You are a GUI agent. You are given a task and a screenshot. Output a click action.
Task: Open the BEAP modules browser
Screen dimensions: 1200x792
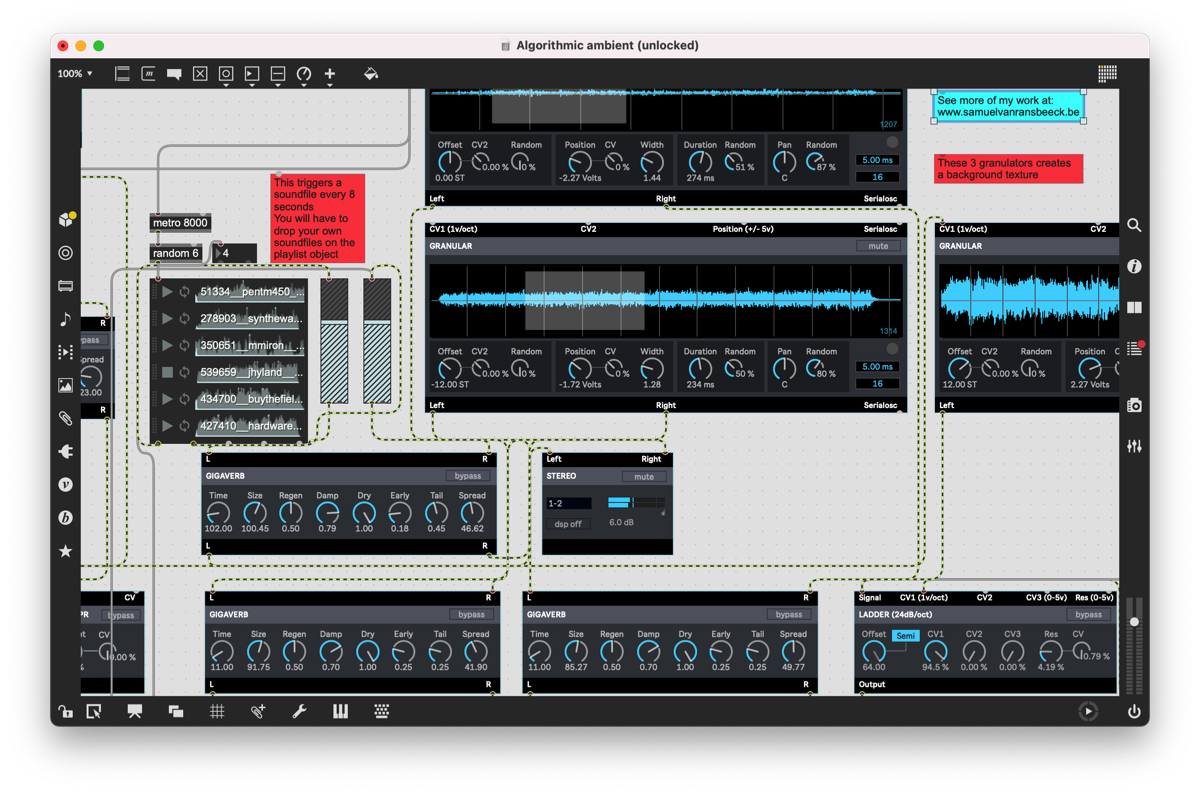click(x=66, y=517)
